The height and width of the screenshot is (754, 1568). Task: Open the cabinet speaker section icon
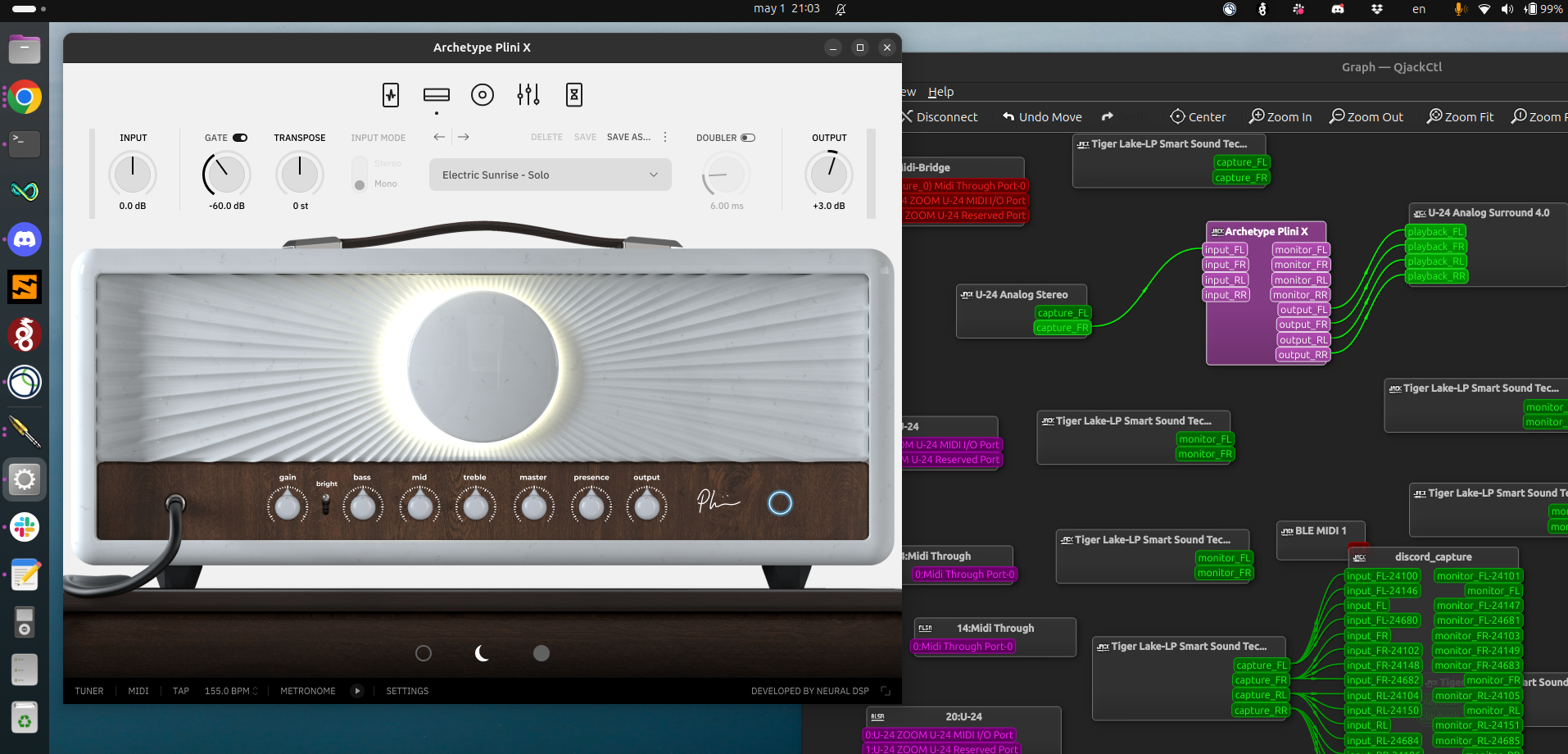tap(483, 95)
